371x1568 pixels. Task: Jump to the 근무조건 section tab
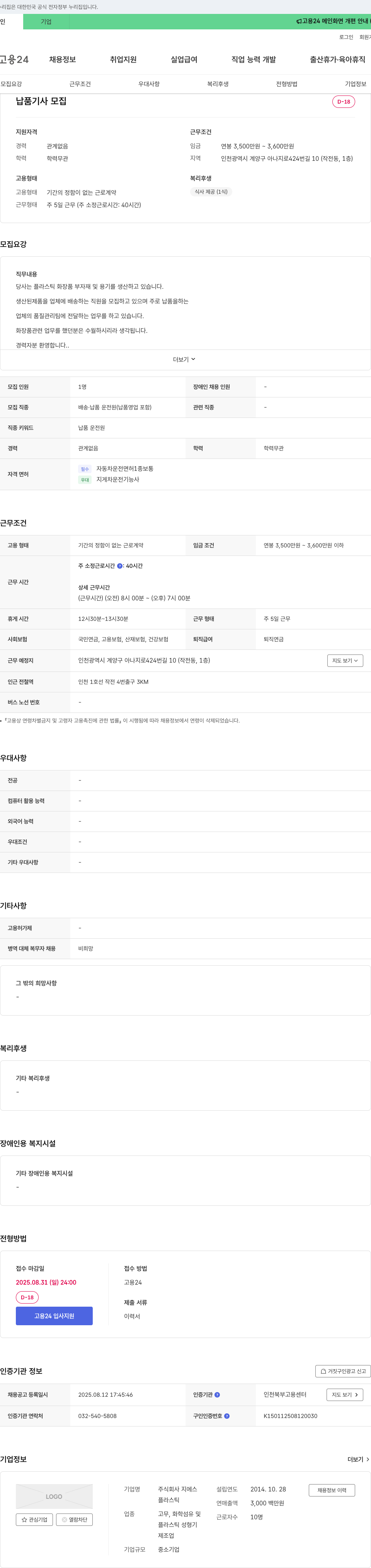[x=80, y=84]
